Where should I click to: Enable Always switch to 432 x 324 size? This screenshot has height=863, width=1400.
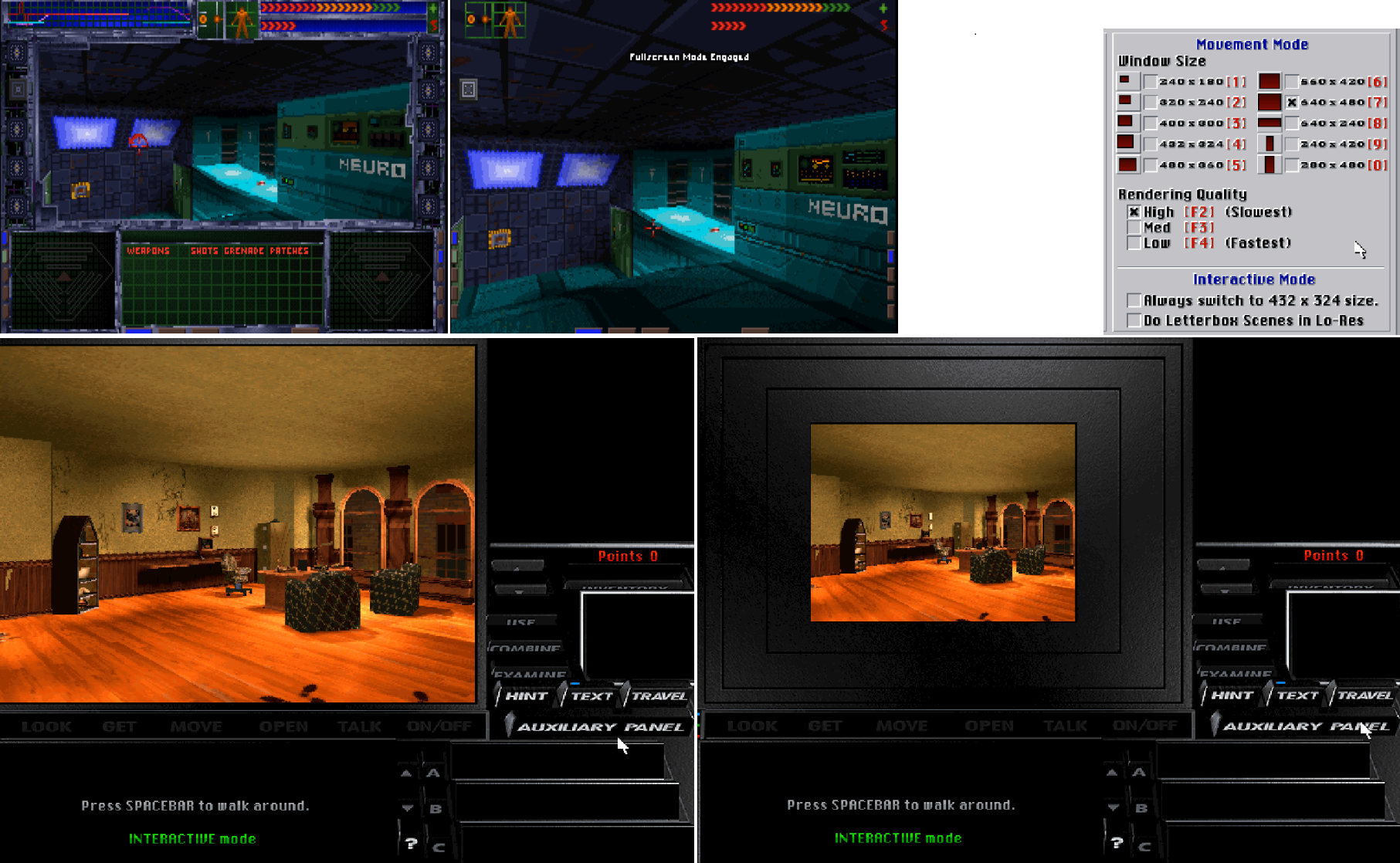click(1134, 301)
